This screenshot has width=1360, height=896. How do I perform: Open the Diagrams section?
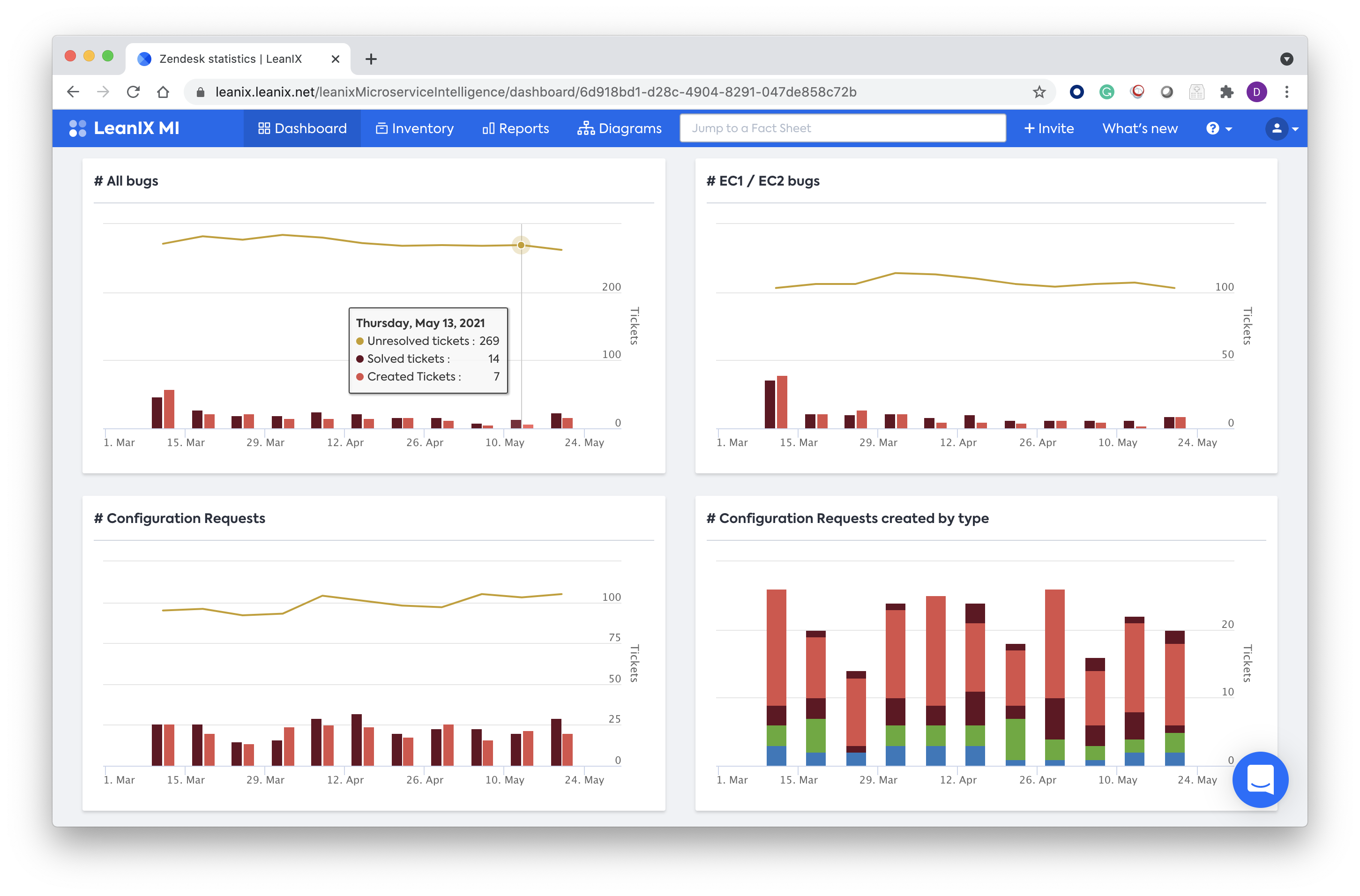click(x=619, y=128)
